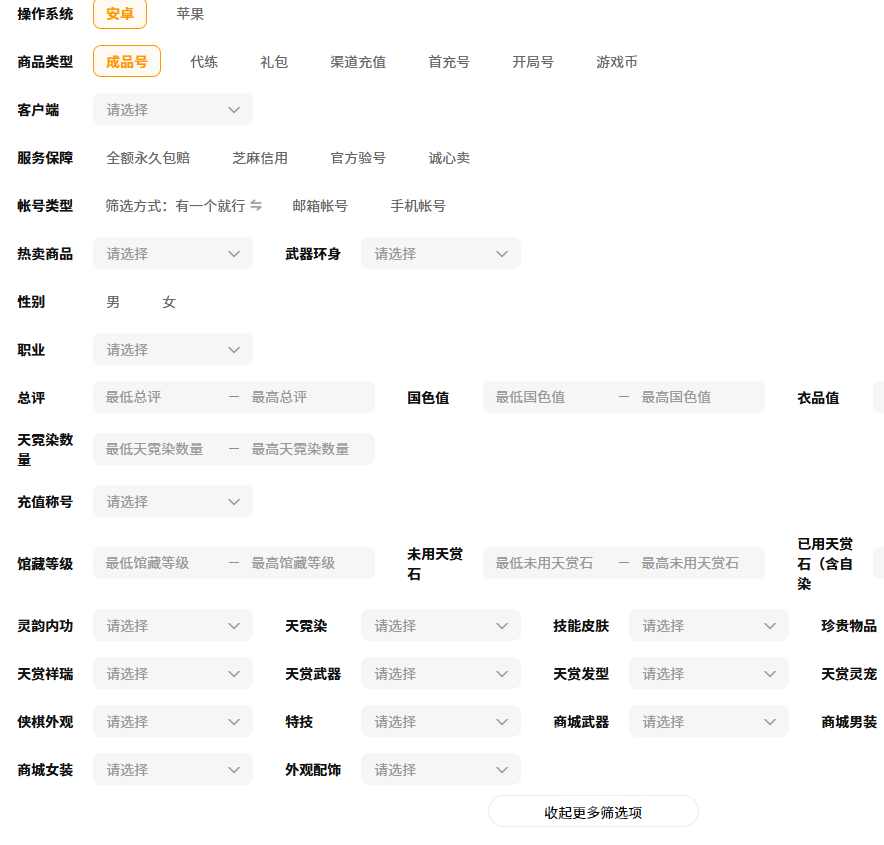Choose 游戏币 product type
Image resolution: width=884 pixels, height=845 pixels.
coord(616,62)
